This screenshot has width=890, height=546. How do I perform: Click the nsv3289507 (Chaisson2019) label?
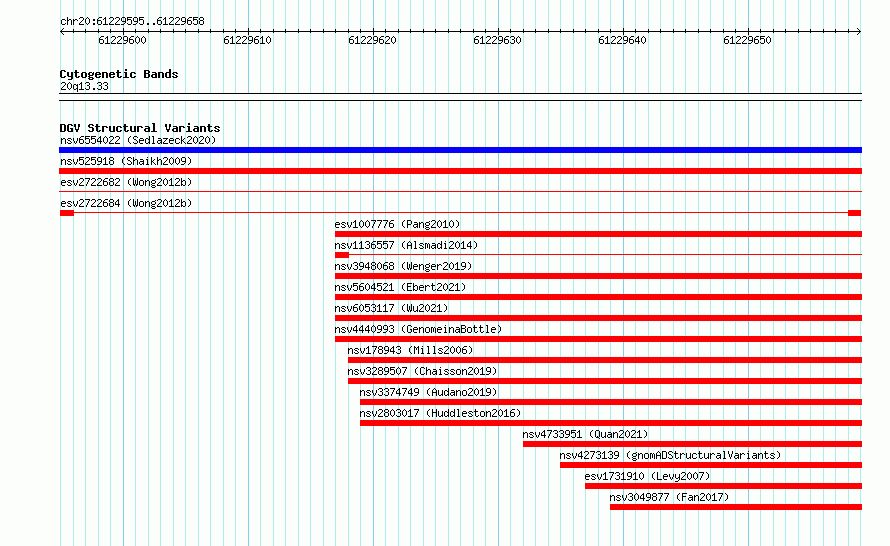coord(422,371)
